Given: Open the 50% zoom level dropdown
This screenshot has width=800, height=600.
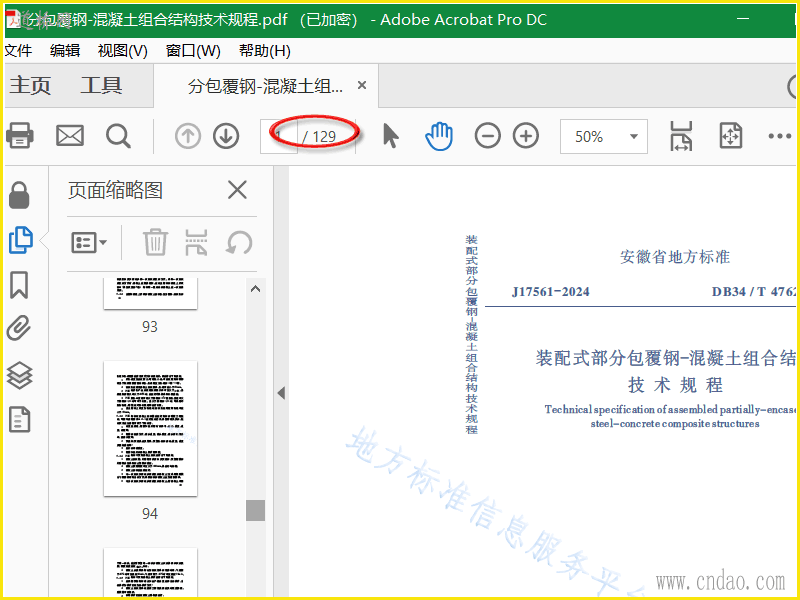Looking at the screenshot, I should 604,136.
